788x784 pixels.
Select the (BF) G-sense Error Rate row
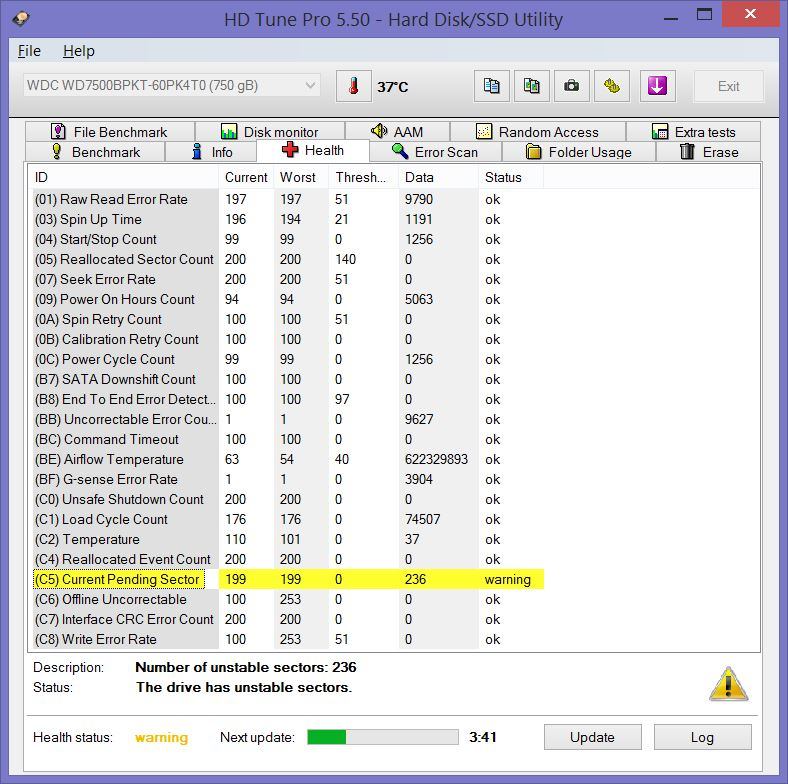pos(288,479)
